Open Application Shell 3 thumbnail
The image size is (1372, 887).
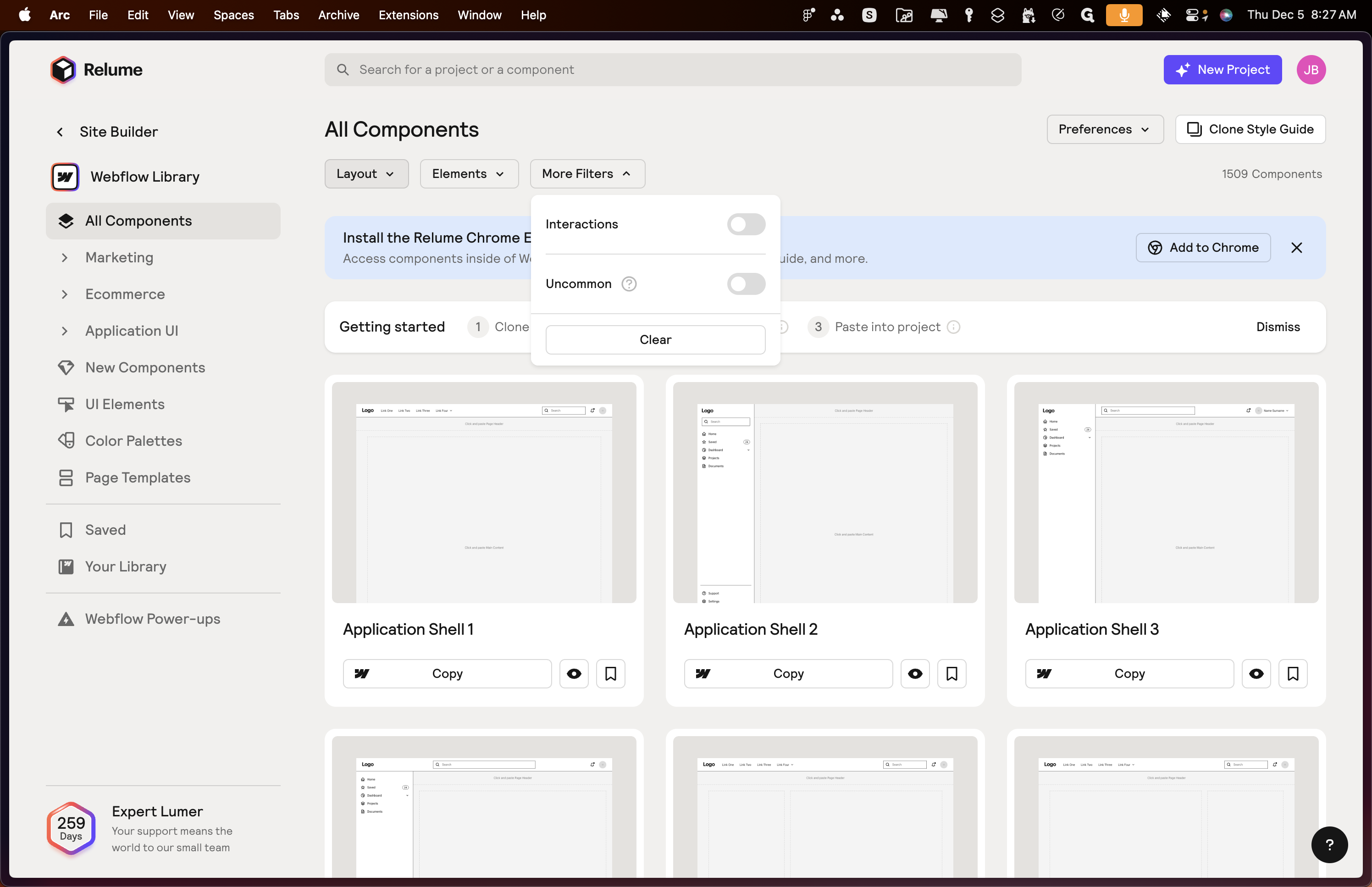[x=1166, y=493]
